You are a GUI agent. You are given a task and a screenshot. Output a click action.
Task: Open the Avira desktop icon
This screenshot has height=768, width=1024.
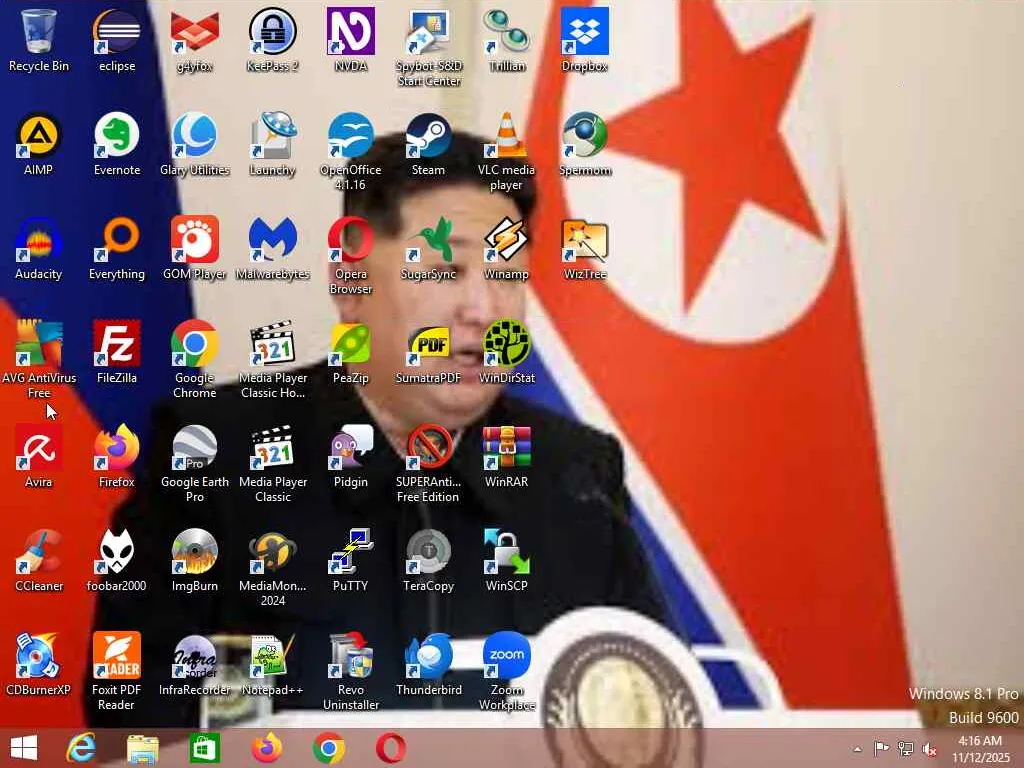[39, 456]
